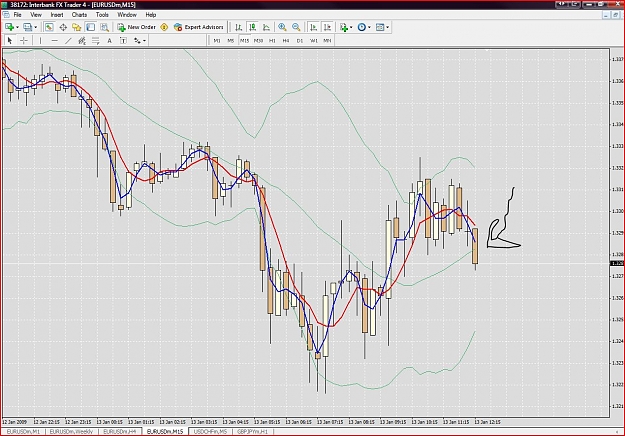Switch to the EURUSDm,M1 chart tab
This screenshot has height=436, width=625.
(x=24, y=432)
